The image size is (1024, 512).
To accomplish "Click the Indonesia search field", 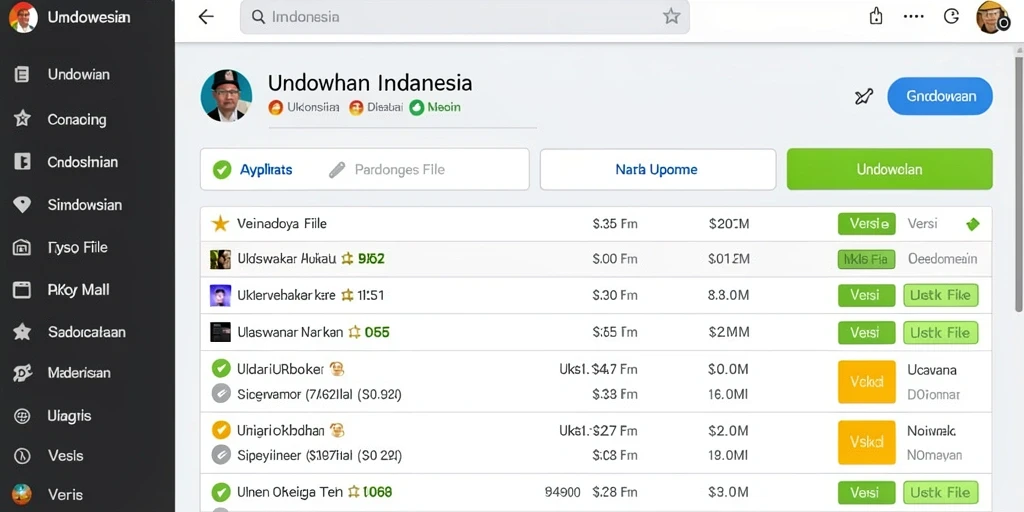I will (465, 17).
